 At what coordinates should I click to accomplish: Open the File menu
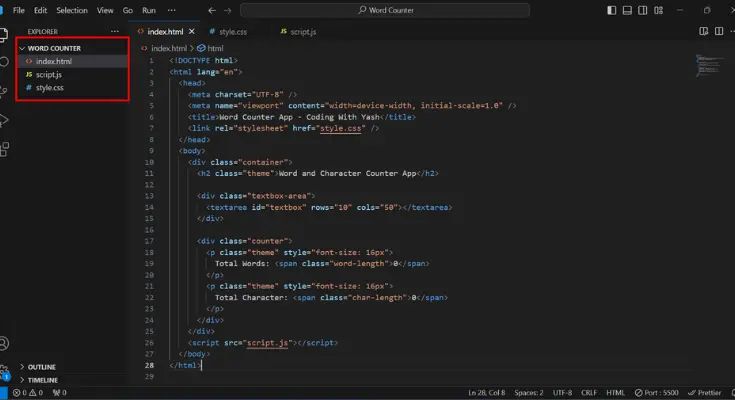pos(19,10)
